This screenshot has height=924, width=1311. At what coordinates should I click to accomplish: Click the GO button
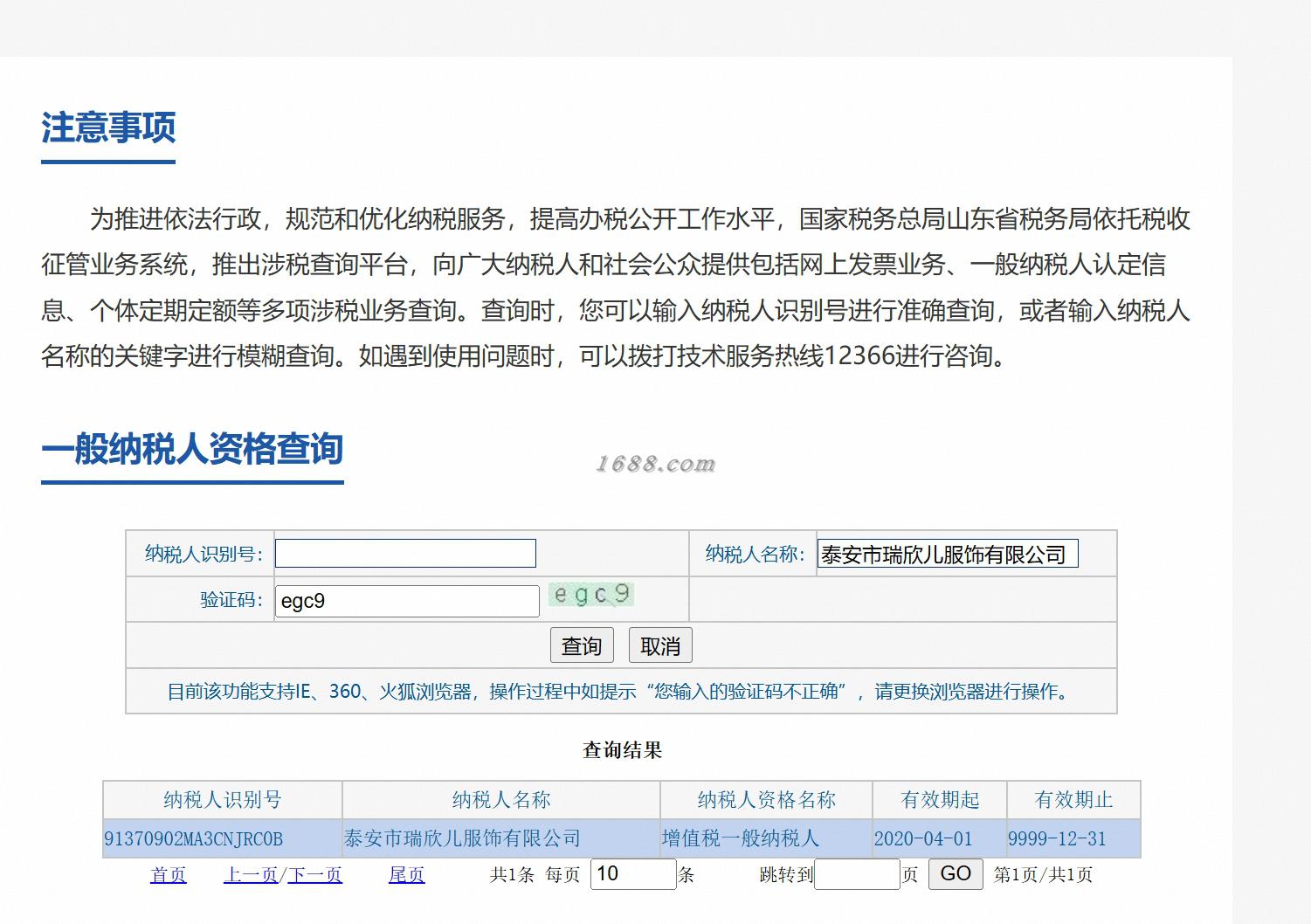tap(956, 873)
